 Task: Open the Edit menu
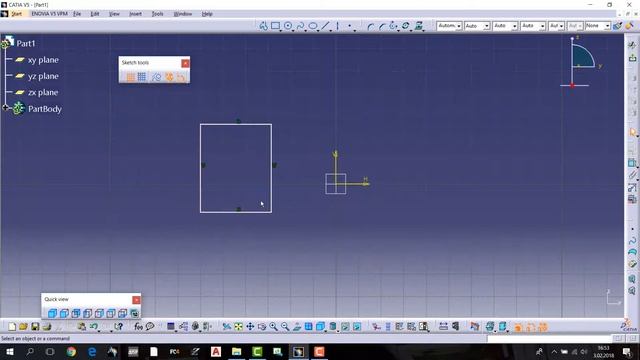[x=95, y=14]
